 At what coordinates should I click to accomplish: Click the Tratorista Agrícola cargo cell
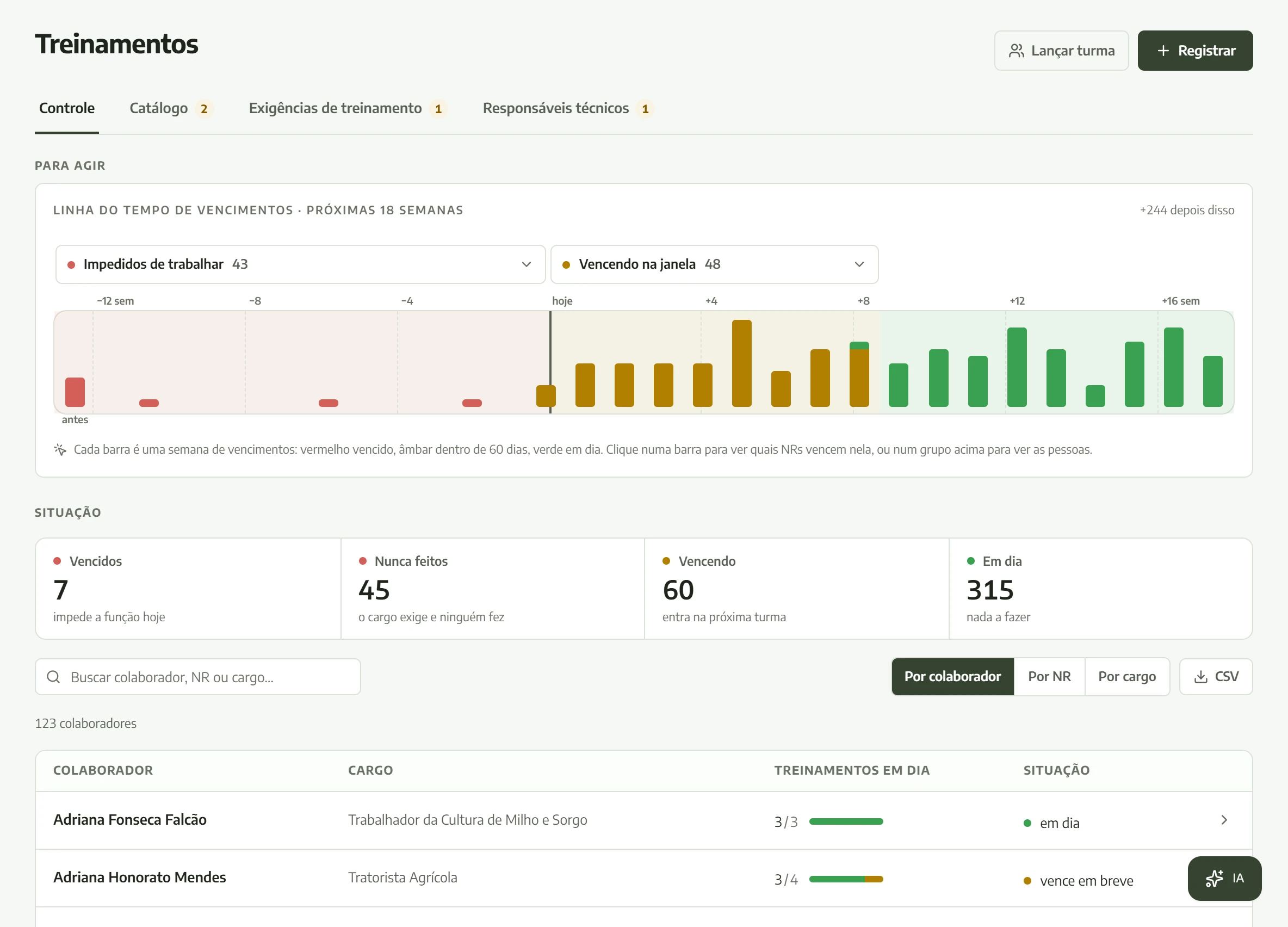coord(403,877)
